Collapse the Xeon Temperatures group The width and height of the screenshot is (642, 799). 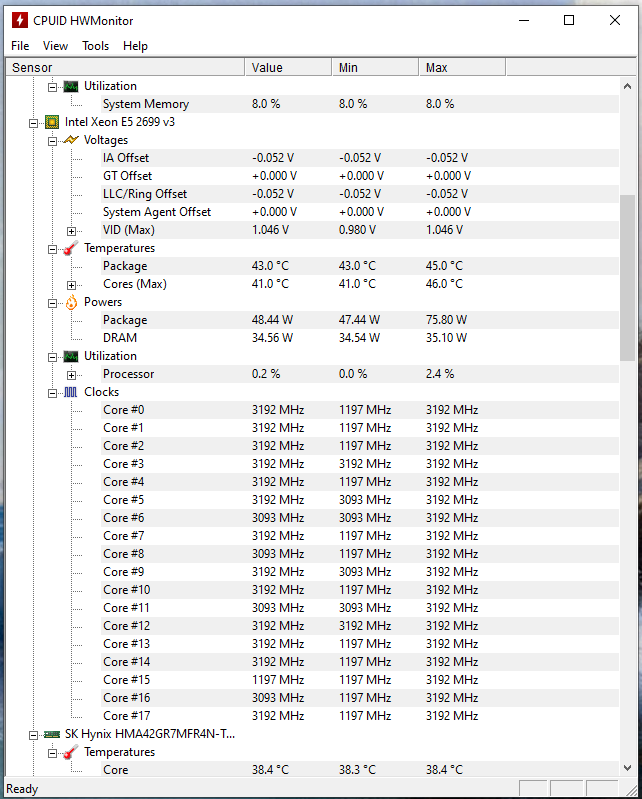(52, 249)
